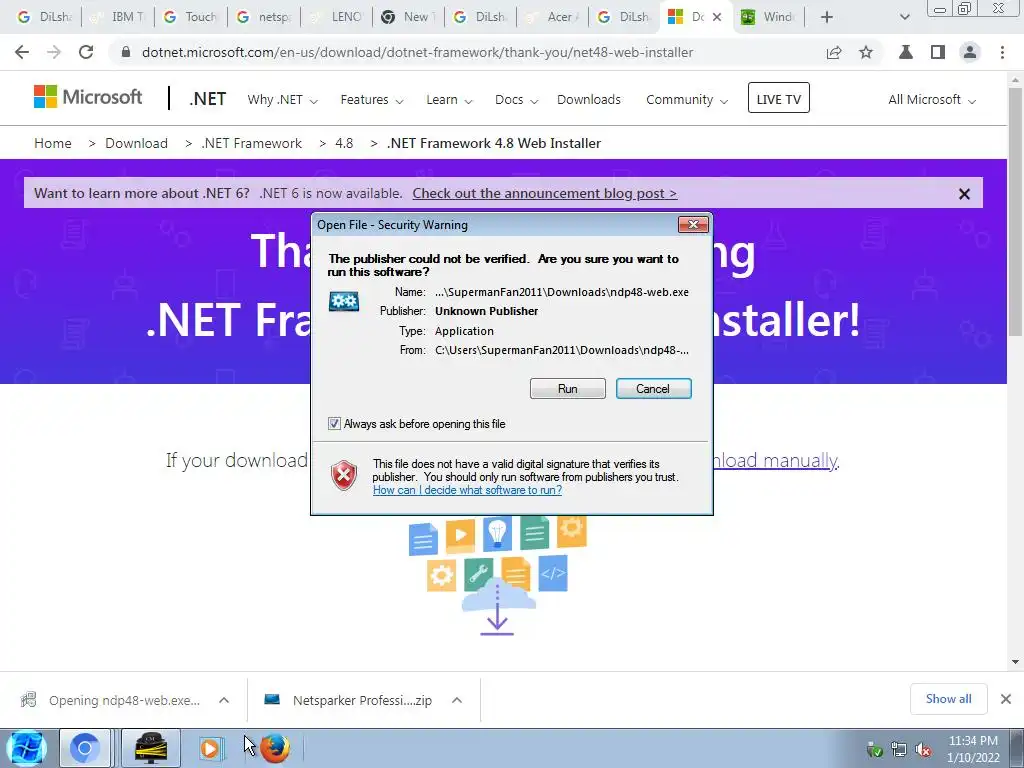
Task: Go to Download breadcrumb
Action: tap(136, 143)
